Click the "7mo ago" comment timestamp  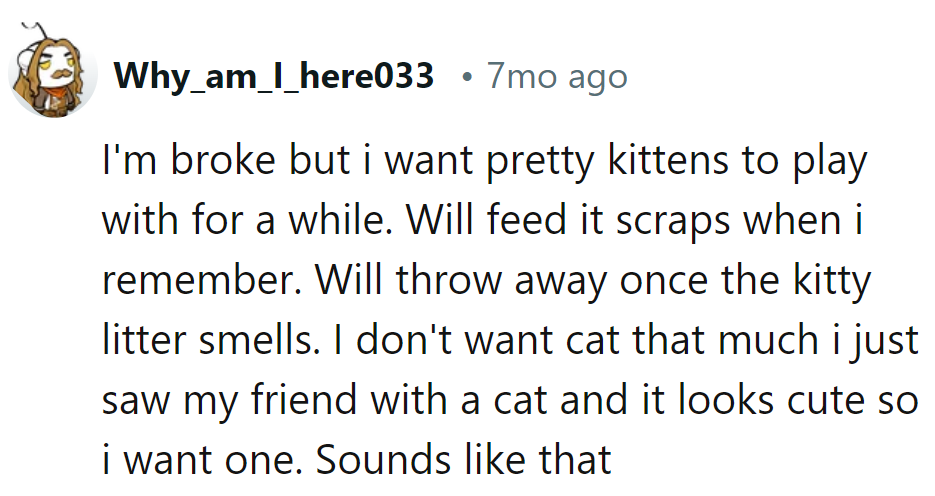[x=557, y=77]
